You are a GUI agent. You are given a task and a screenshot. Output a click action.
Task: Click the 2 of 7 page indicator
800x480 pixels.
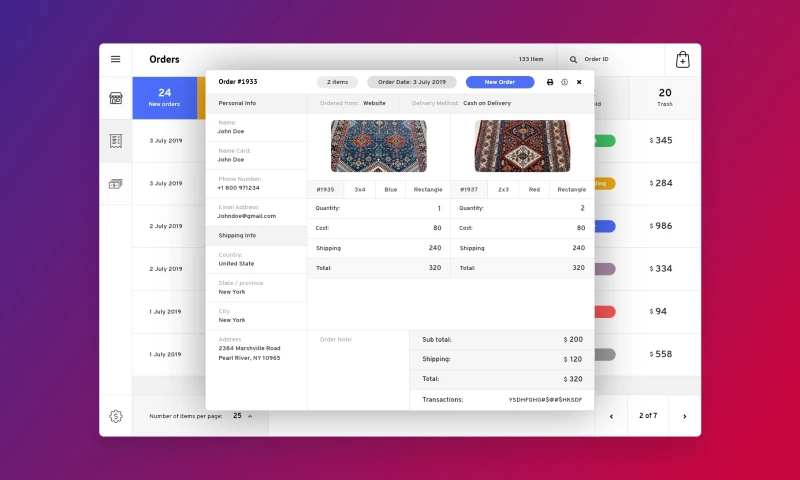[648, 416]
